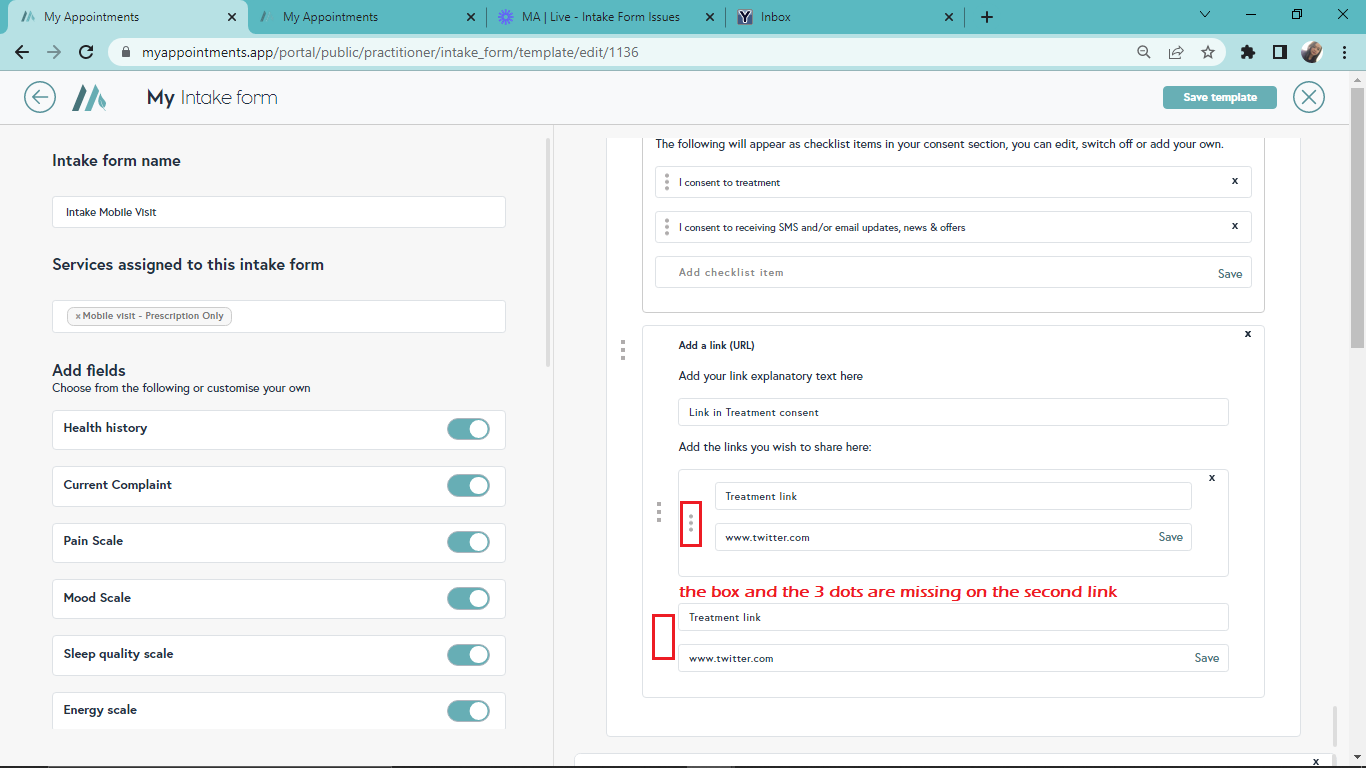
Task: Switch to the Intake Form Issues tab
Action: pyautogui.click(x=600, y=17)
